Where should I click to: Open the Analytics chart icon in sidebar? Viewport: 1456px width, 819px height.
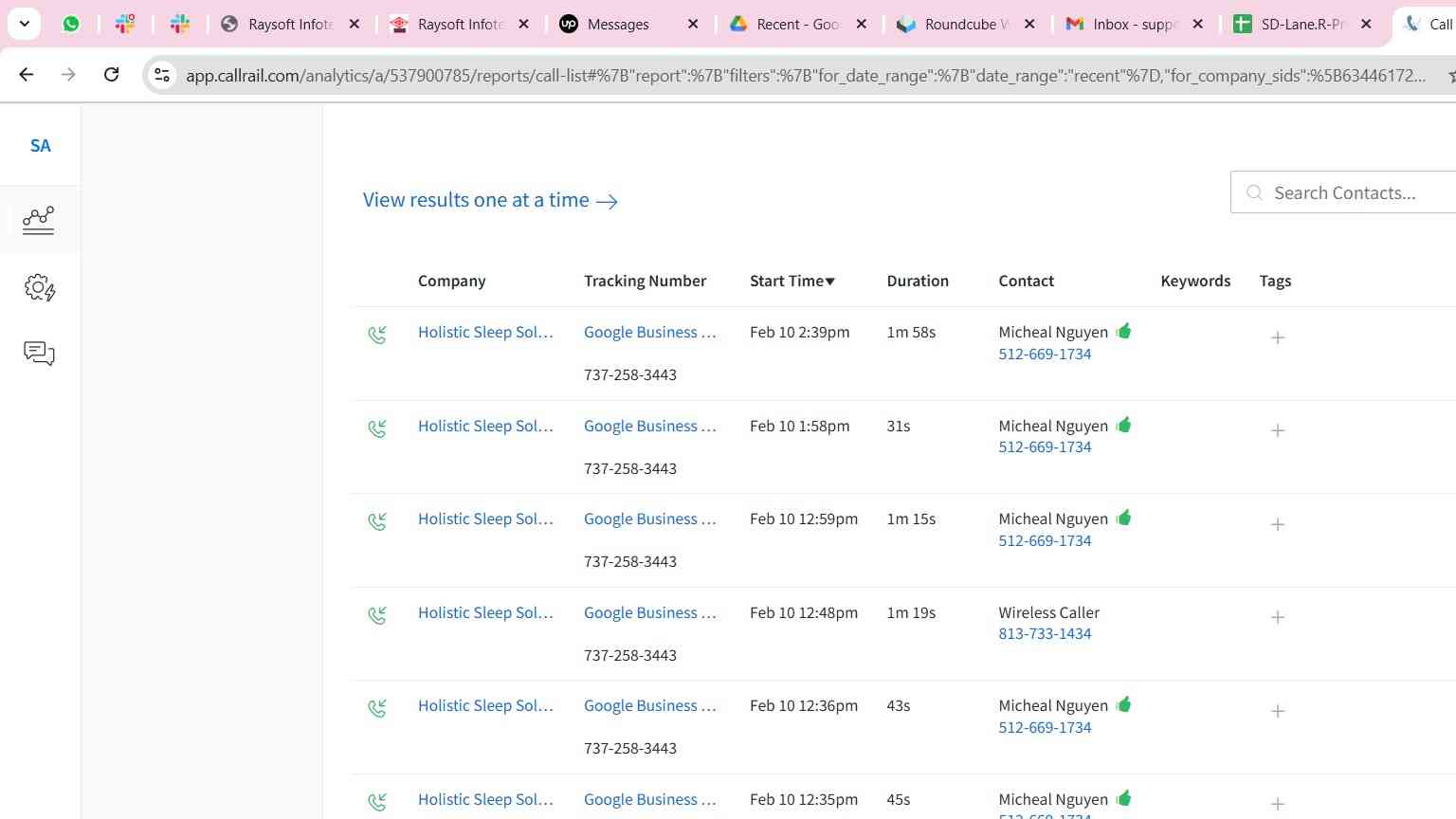tap(39, 220)
